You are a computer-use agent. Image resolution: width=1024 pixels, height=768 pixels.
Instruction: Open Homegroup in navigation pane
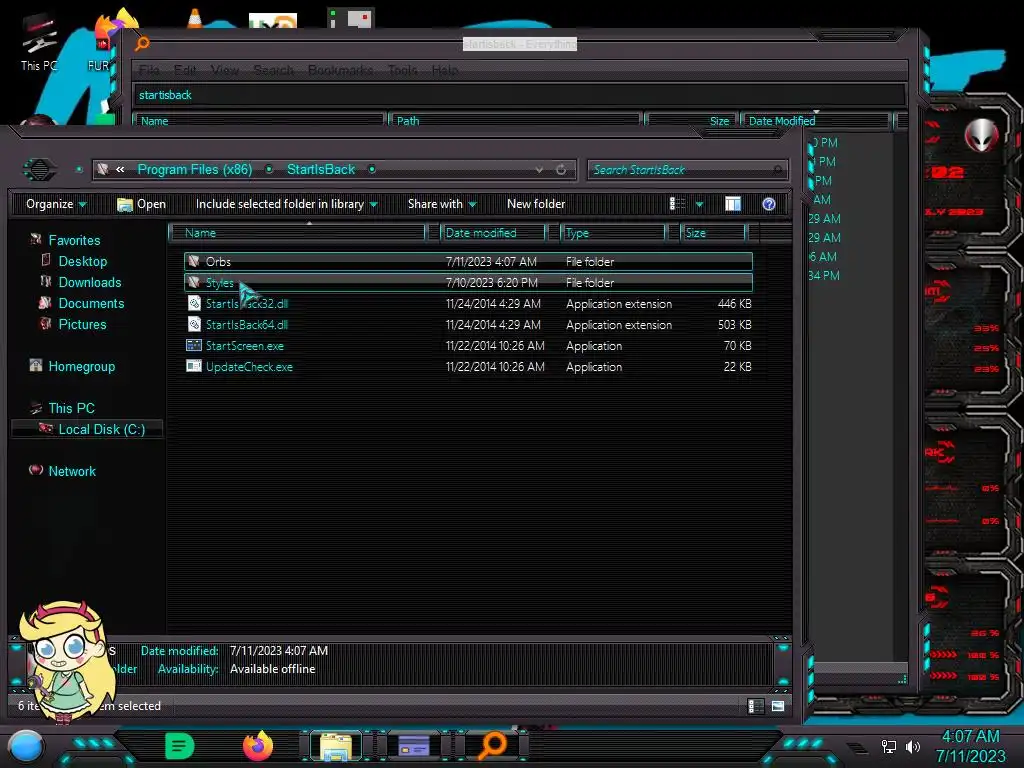(82, 366)
